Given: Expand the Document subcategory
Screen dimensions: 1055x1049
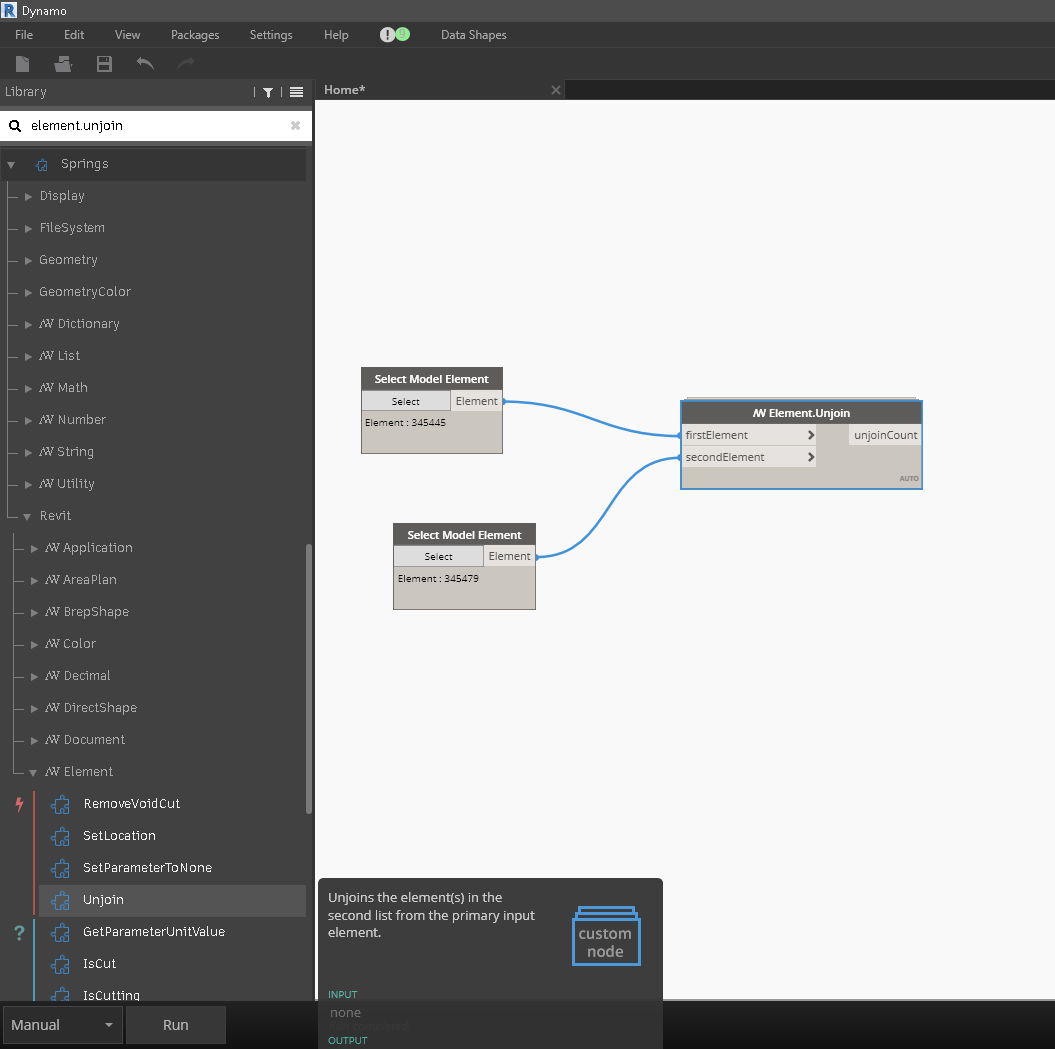Looking at the screenshot, I should 34,741.
